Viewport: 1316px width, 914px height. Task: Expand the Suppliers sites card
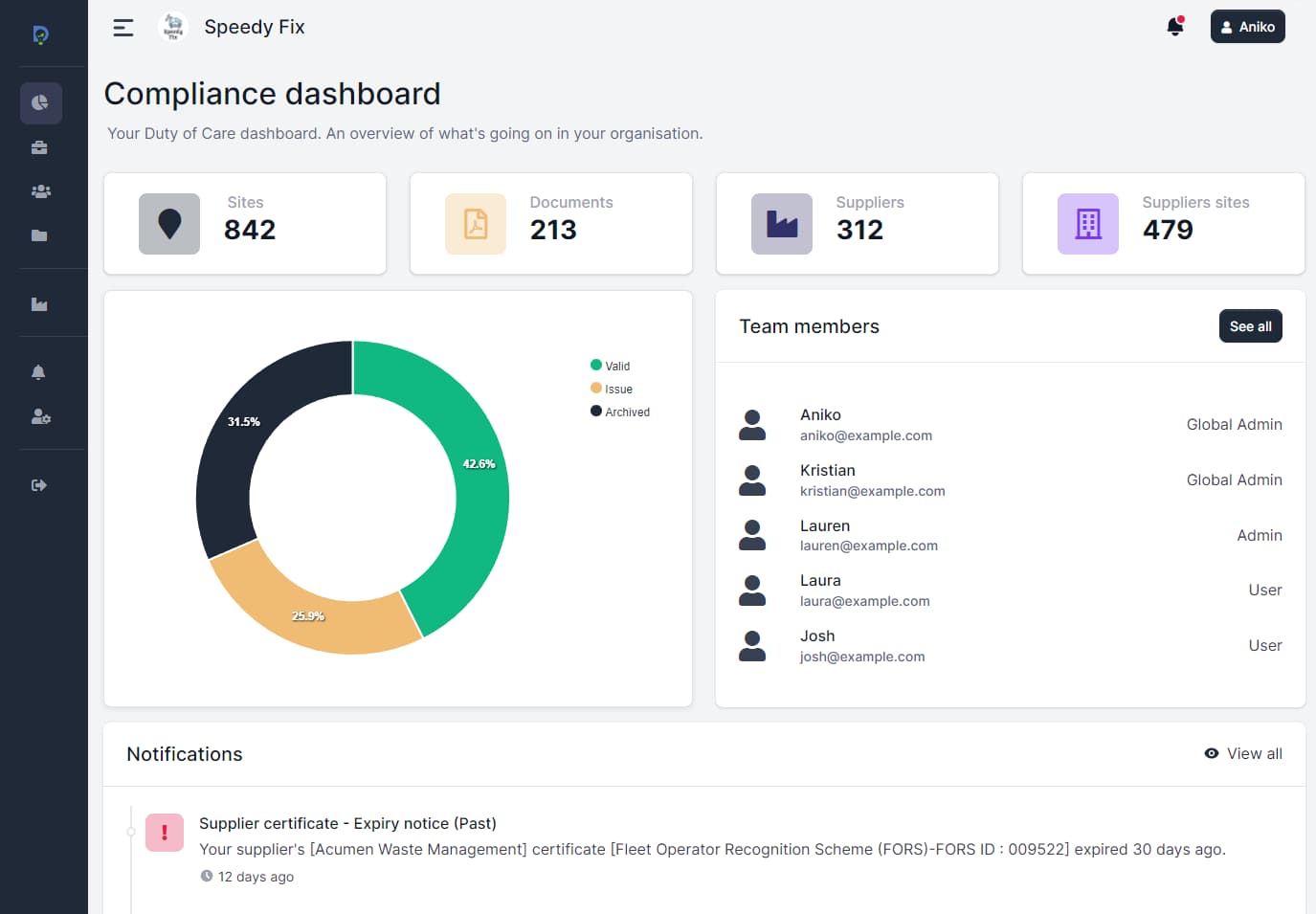click(1163, 223)
